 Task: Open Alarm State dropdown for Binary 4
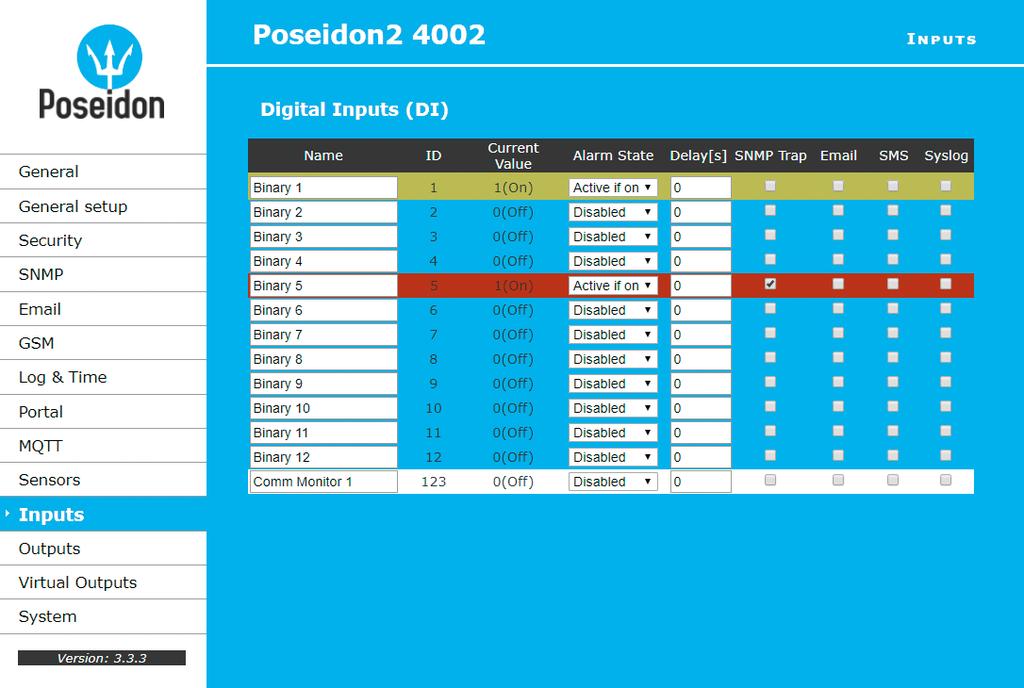pos(613,261)
